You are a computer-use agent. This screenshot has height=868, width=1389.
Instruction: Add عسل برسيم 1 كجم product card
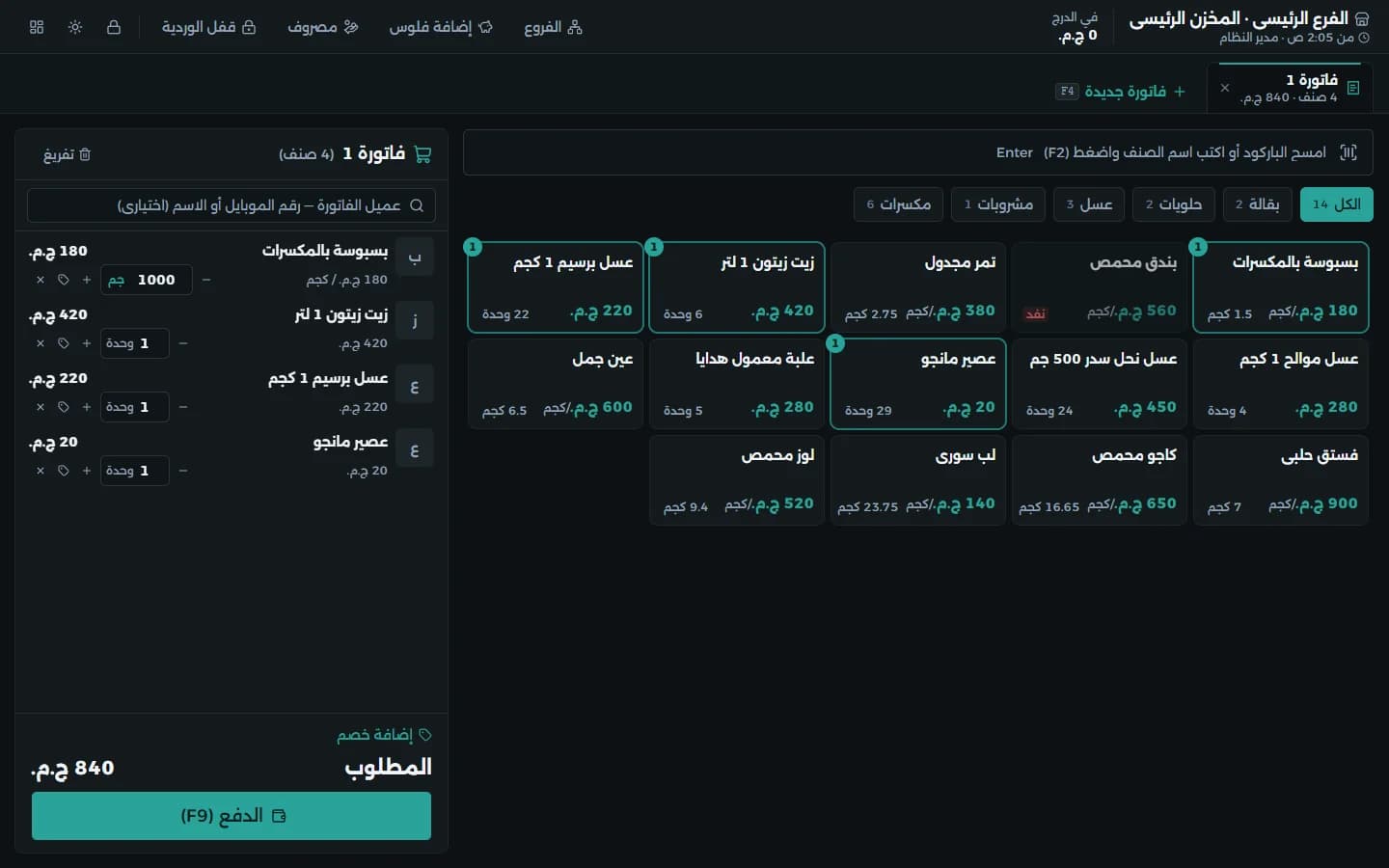[556, 287]
